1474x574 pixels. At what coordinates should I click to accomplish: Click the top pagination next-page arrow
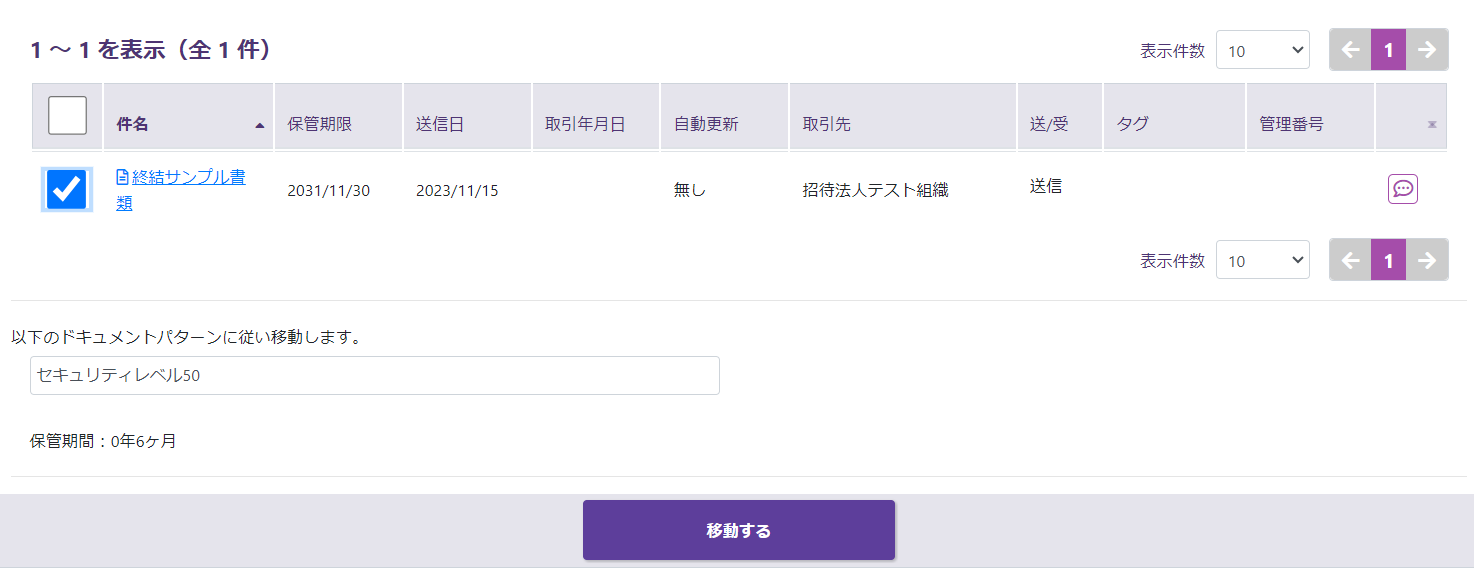(x=1427, y=50)
